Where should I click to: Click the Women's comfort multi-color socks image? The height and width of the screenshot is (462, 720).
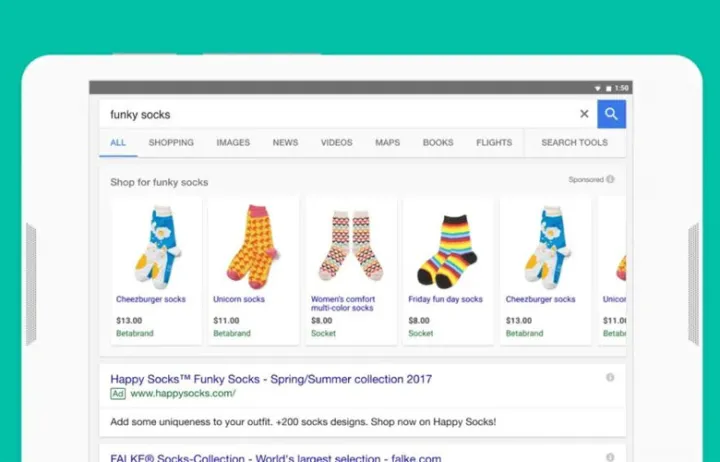click(351, 246)
